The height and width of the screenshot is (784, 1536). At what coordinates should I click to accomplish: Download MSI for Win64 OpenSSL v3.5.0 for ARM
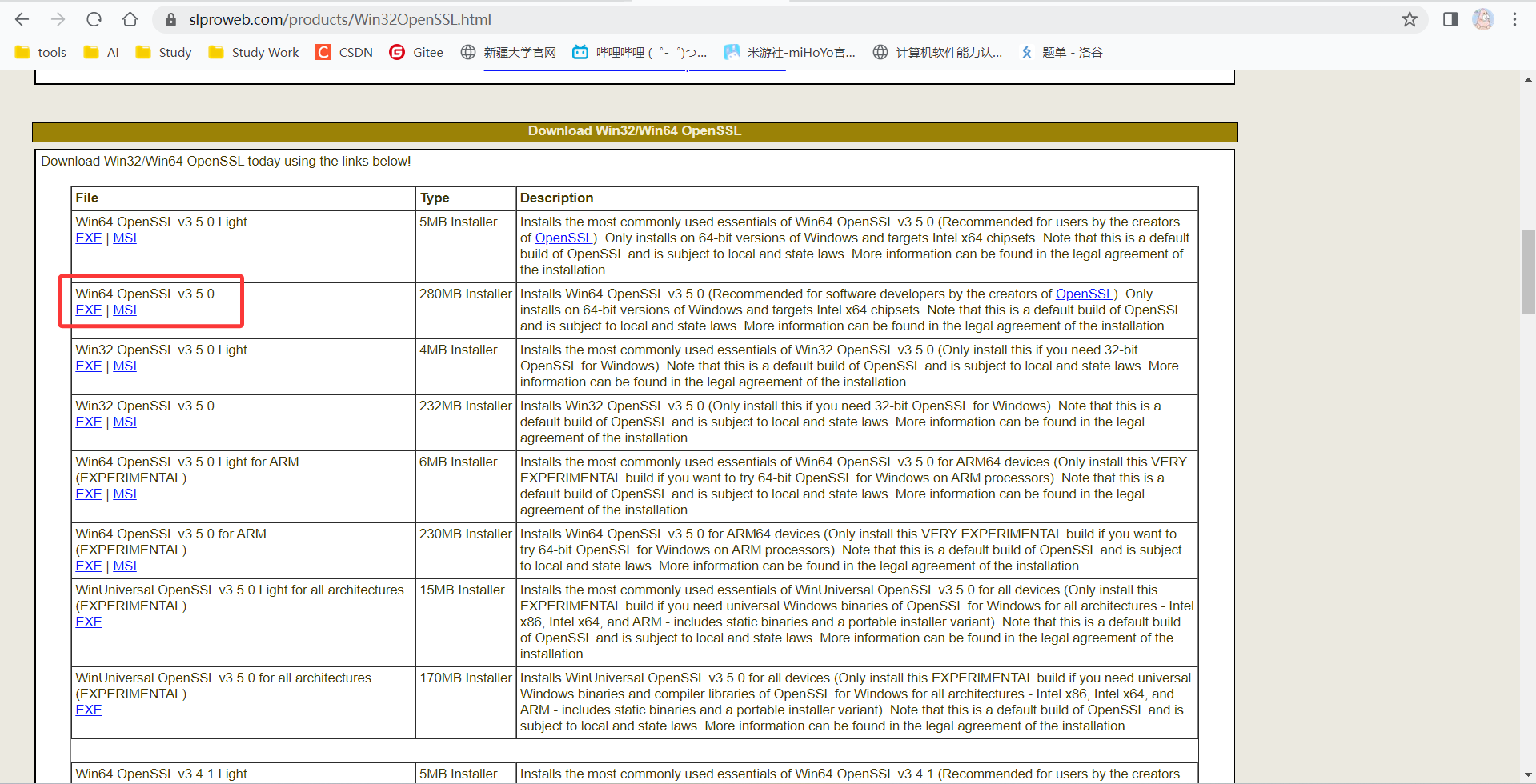point(125,566)
